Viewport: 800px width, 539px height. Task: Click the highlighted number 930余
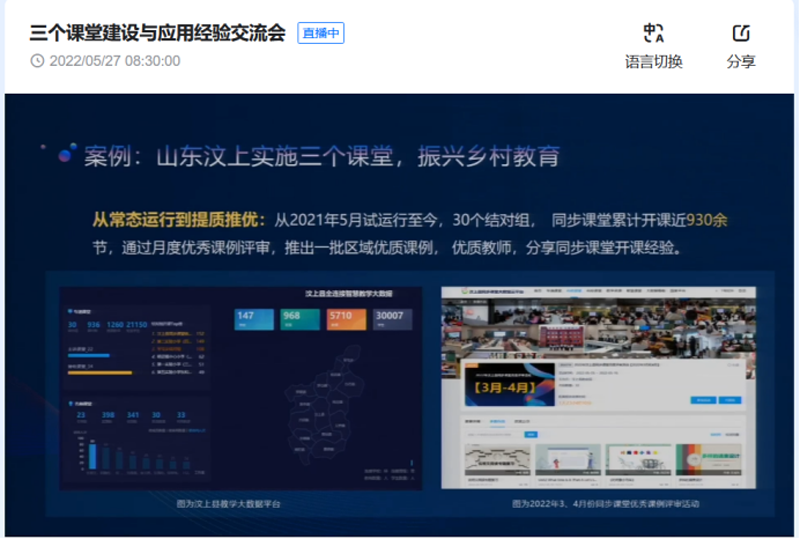(x=707, y=220)
